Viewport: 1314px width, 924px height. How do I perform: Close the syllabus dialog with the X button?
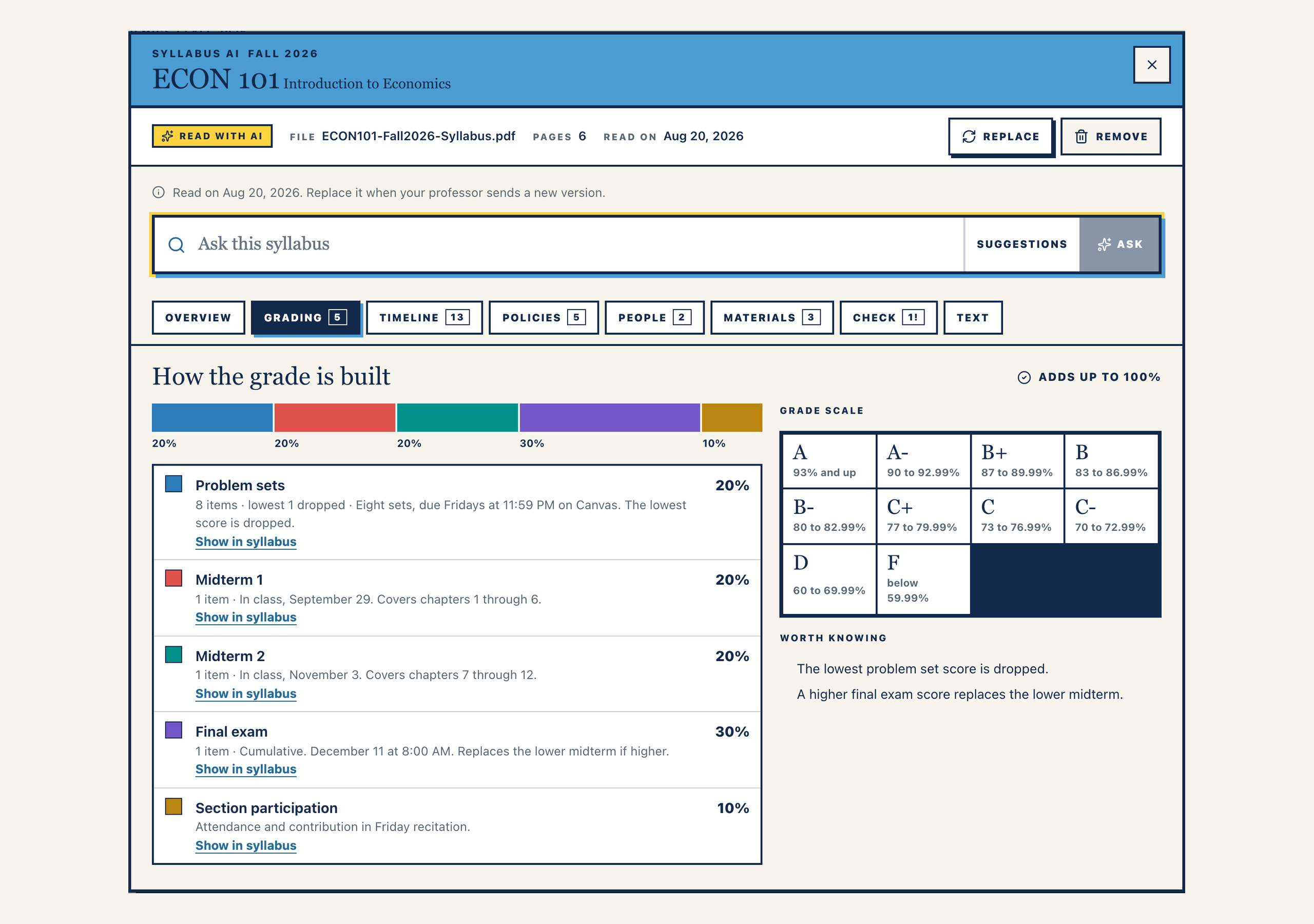[1151, 65]
